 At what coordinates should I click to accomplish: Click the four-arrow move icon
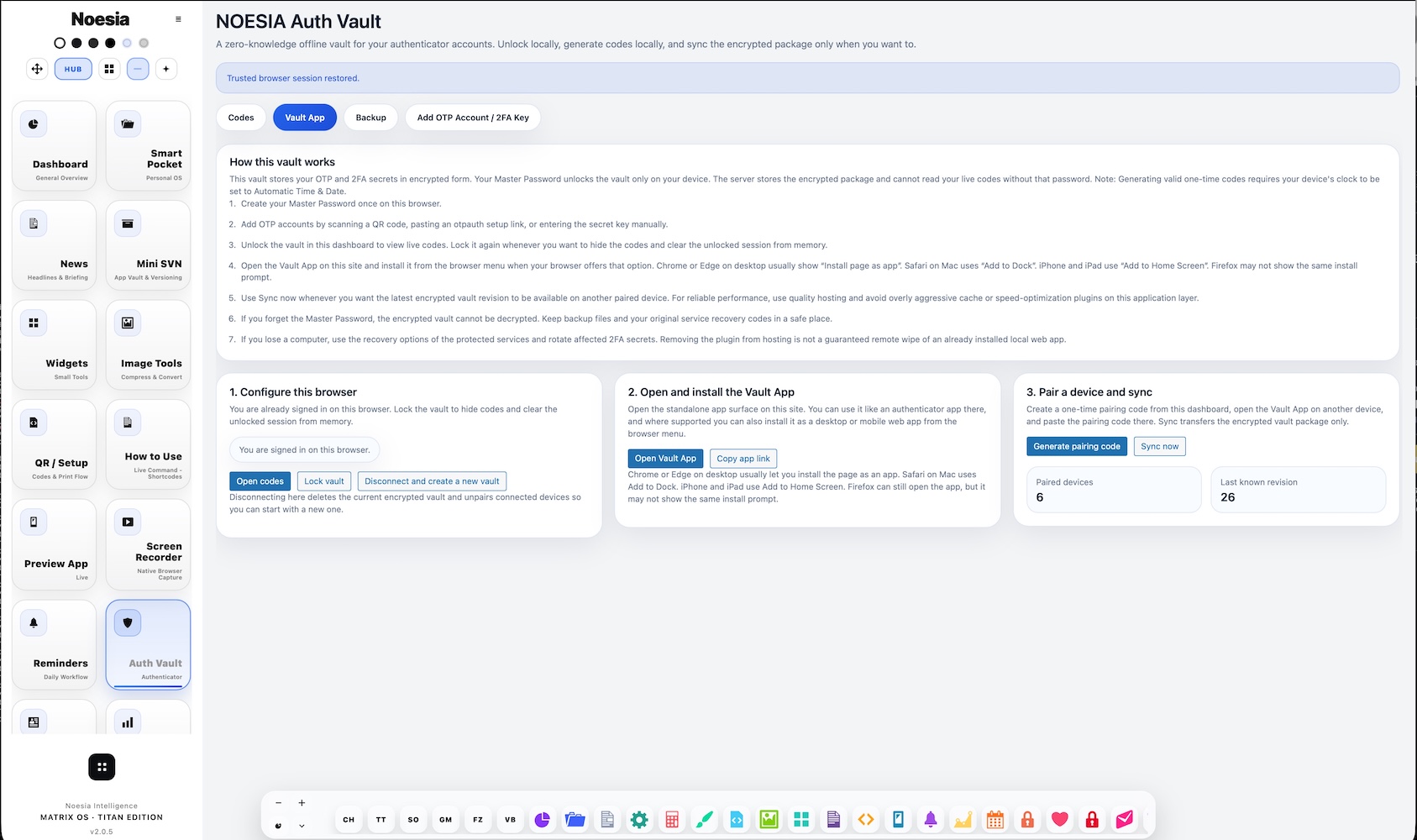[x=37, y=69]
